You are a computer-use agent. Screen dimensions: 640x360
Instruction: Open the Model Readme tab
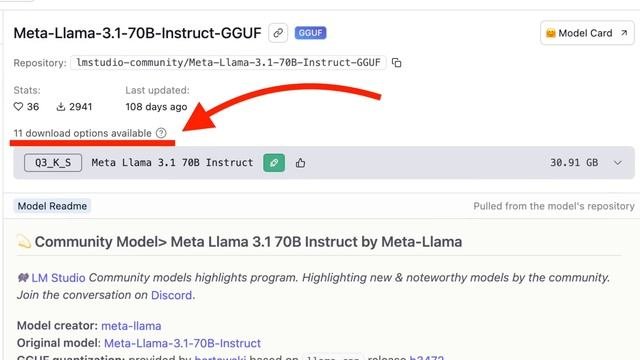[52, 206]
